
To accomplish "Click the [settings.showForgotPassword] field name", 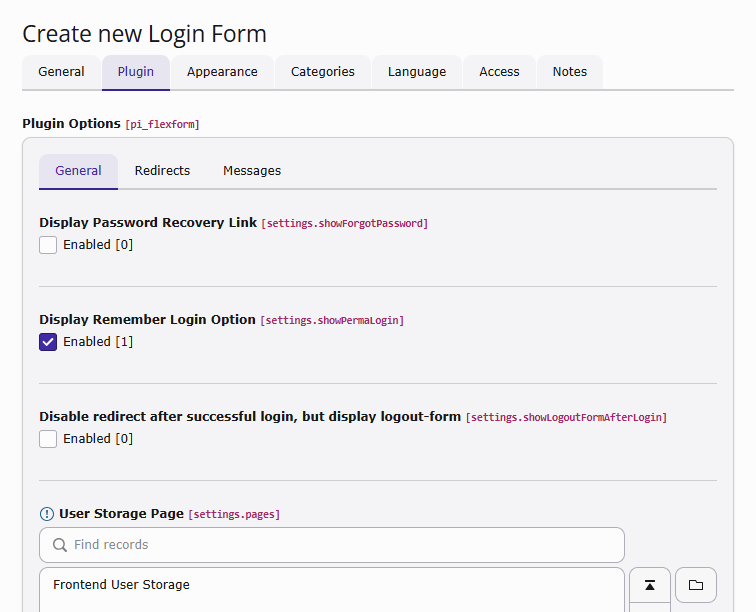I will click(345, 223).
